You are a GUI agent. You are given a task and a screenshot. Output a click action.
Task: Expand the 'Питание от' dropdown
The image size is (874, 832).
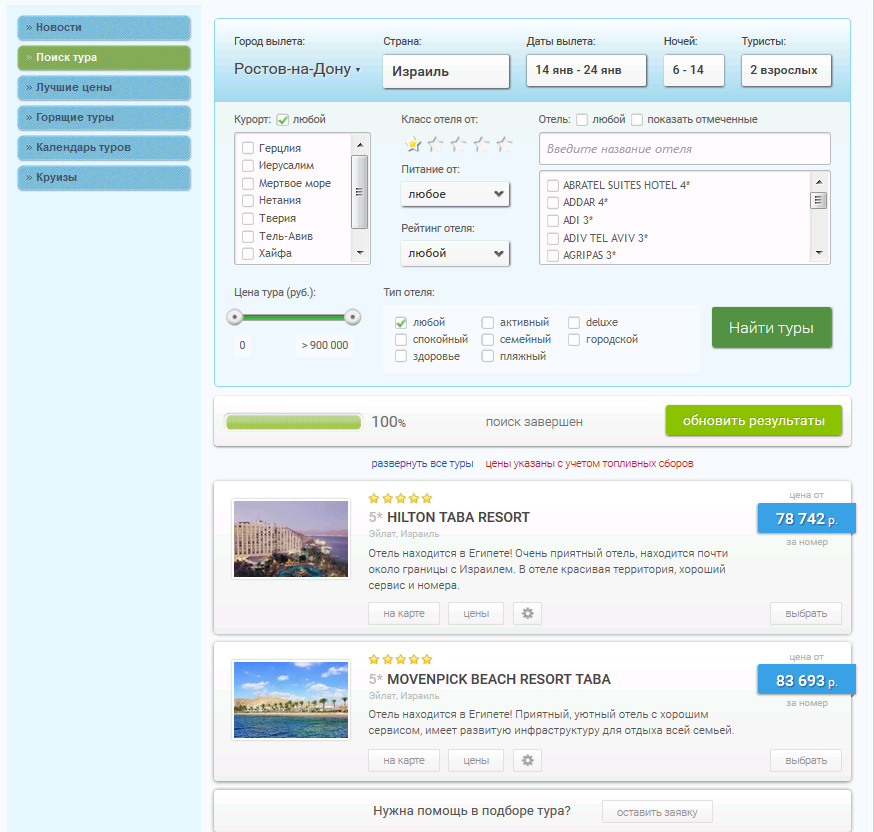point(455,194)
